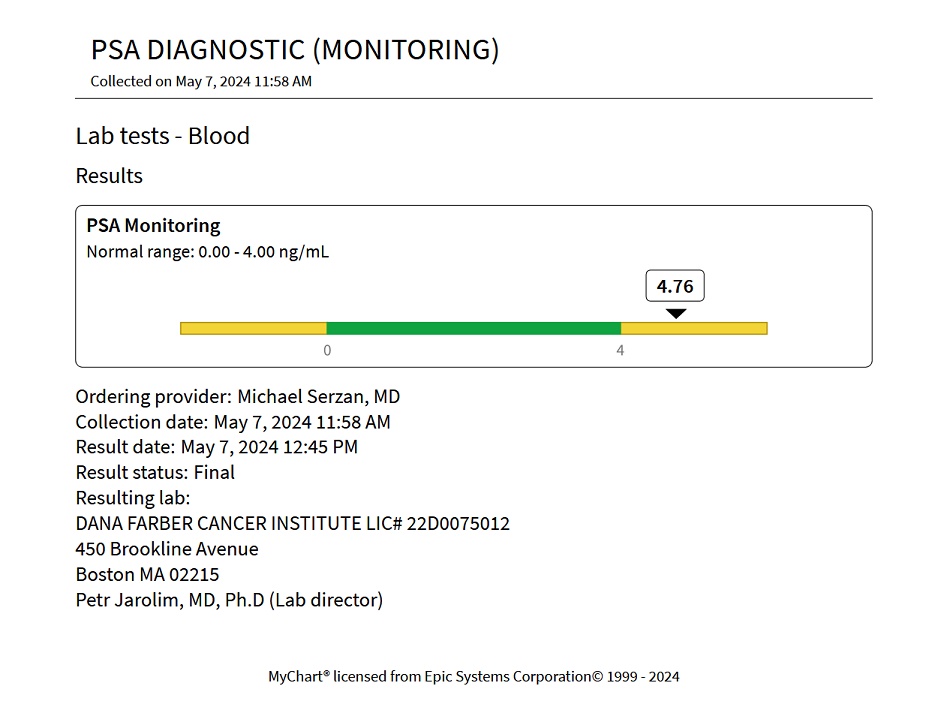This screenshot has height=701, width=950.
Task: Click the left yellow bar segment
Action: click(x=253, y=328)
